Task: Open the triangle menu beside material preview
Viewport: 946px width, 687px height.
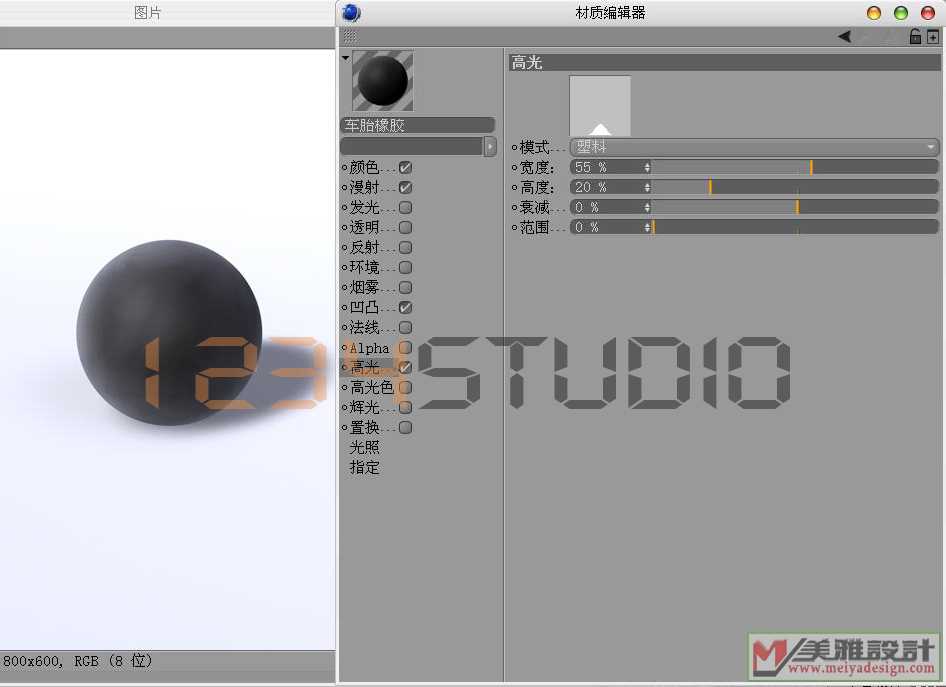Action: (x=345, y=59)
